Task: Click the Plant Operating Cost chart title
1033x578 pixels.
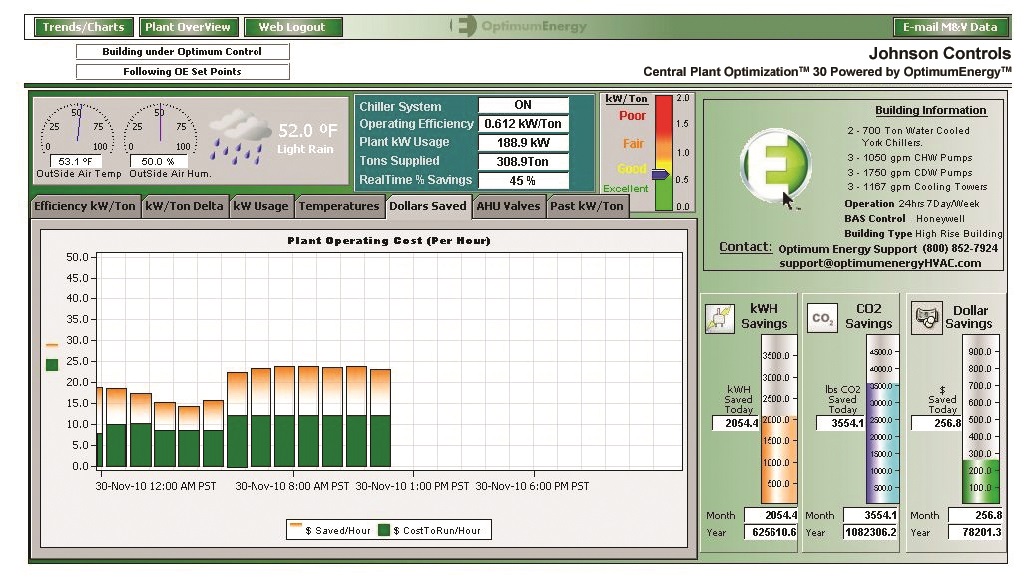Action: click(x=389, y=241)
